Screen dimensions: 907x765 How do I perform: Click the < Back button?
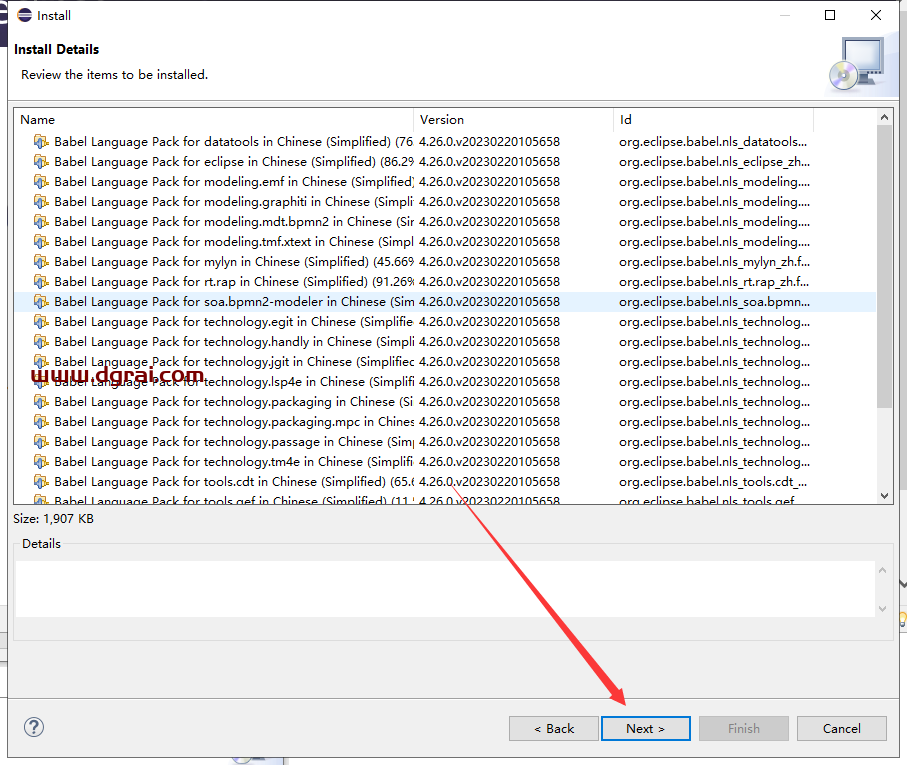pos(554,729)
